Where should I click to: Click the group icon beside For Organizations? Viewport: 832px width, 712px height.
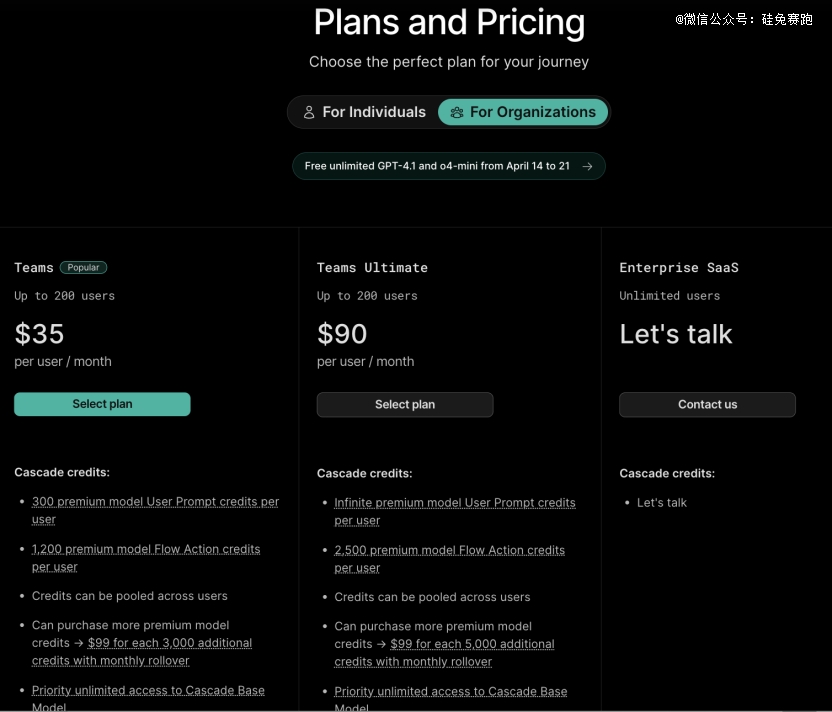[457, 112]
